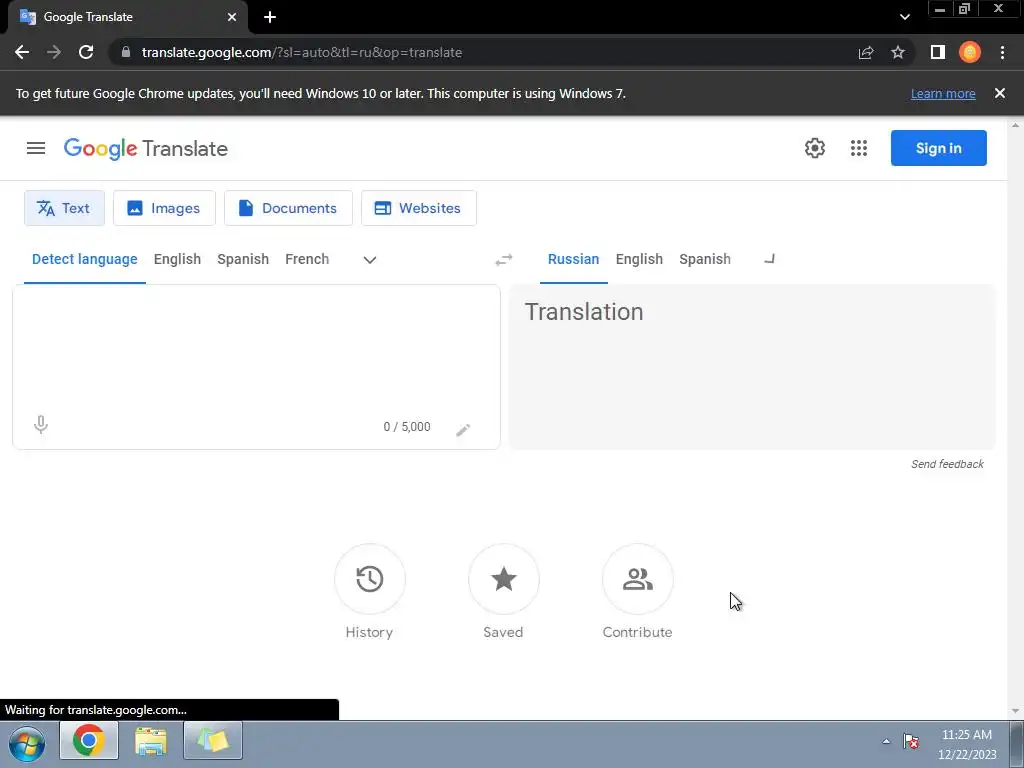View site information lock icon
The image size is (1024, 768).
pyautogui.click(x=126, y=52)
